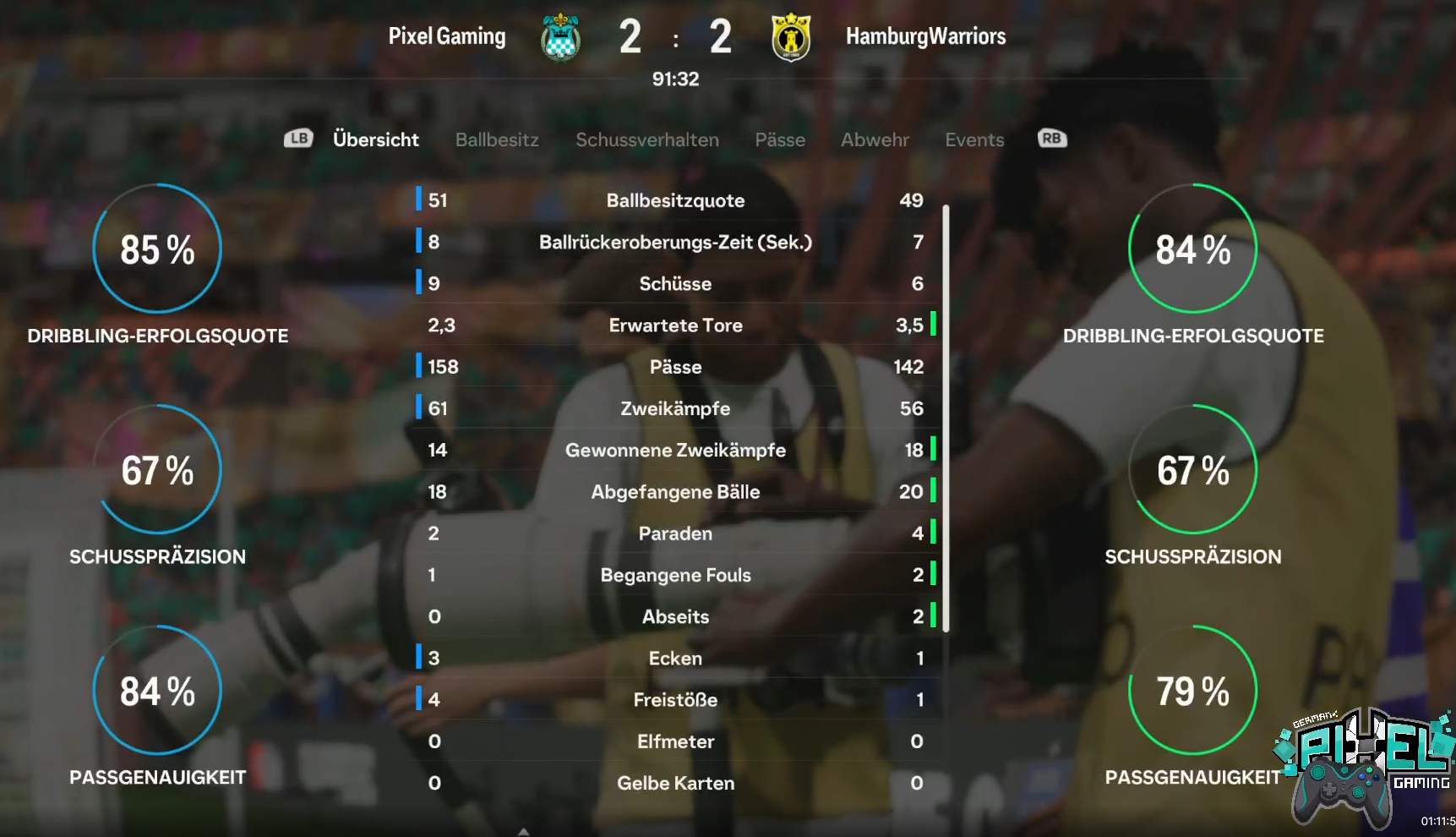Click the Hamburg Warriors team crest
The image size is (1456, 837).
click(x=791, y=37)
